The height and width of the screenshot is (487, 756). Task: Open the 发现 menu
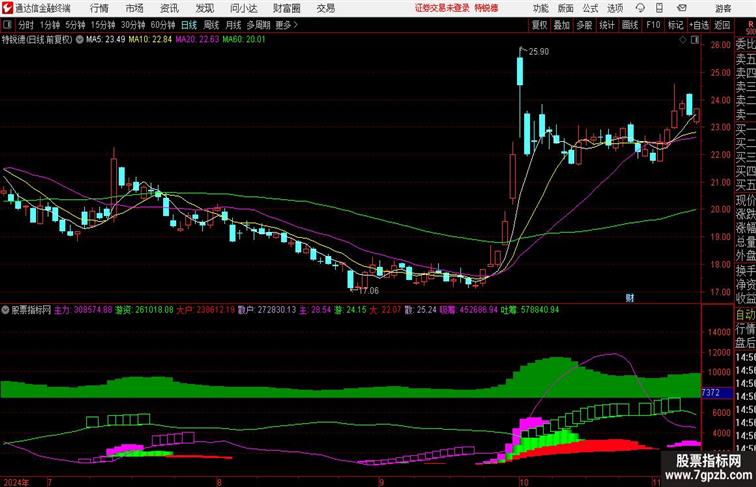tap(204, 8)
